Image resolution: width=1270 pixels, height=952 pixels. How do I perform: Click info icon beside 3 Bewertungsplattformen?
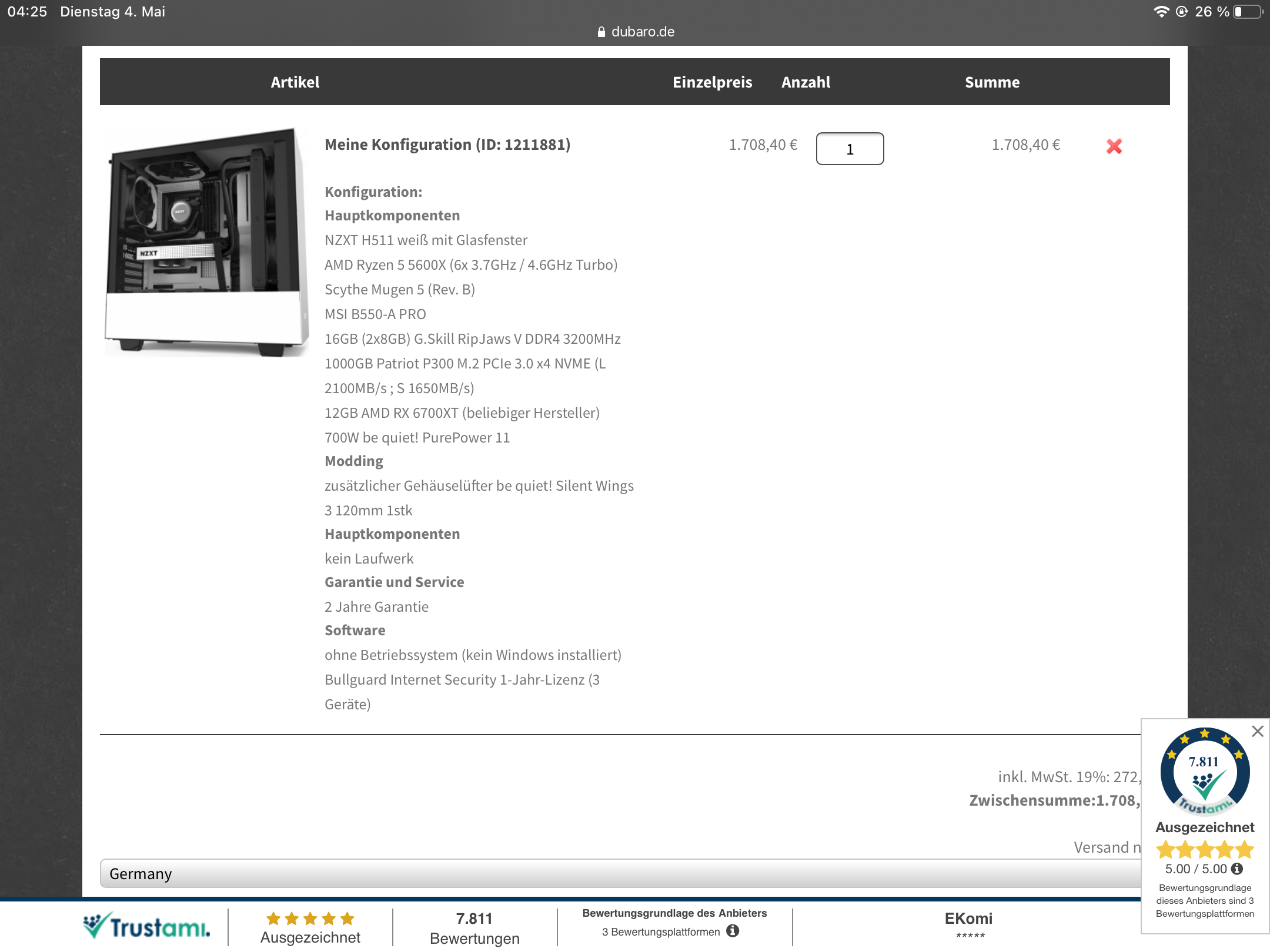[x=733, y=931]
